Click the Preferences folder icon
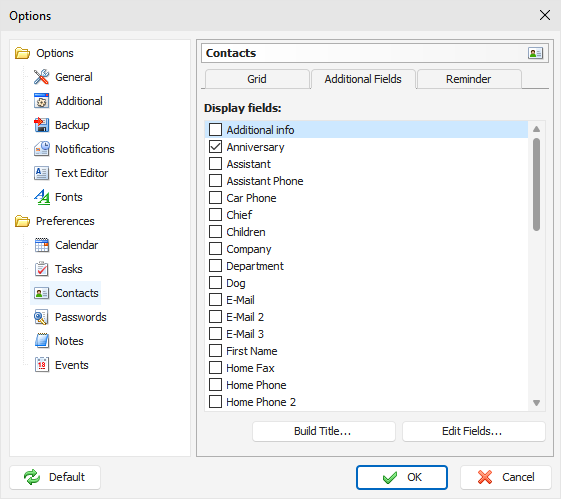The height and width of the screenshot is (499, 561). pos(22,221)
